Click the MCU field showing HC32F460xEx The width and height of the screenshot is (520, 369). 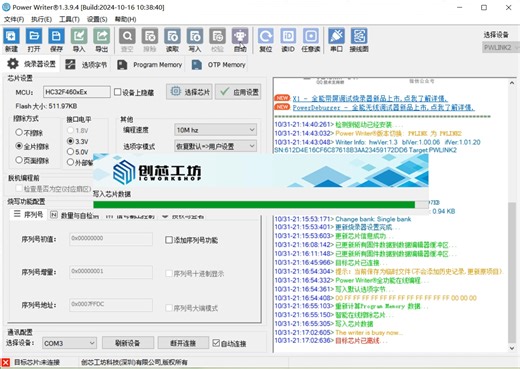pyautogui.click(x=77, y=92)
